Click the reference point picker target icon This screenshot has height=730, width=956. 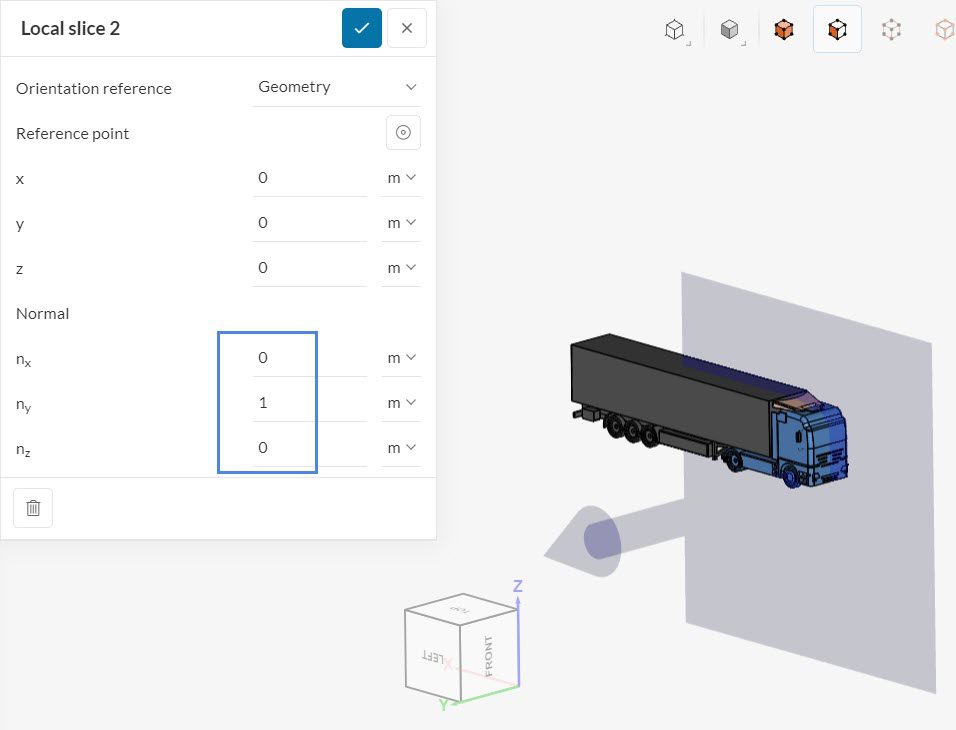click(x=403, y=133)
